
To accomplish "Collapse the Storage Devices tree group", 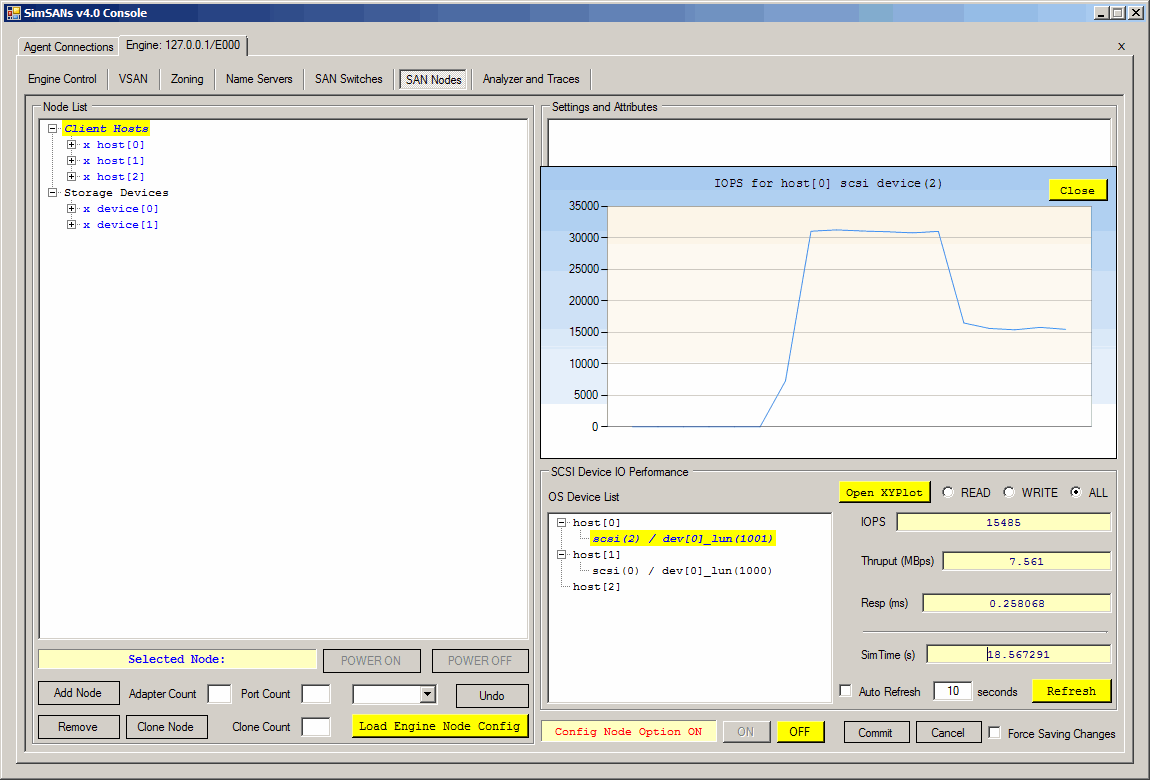I will (x=53, y=193).
